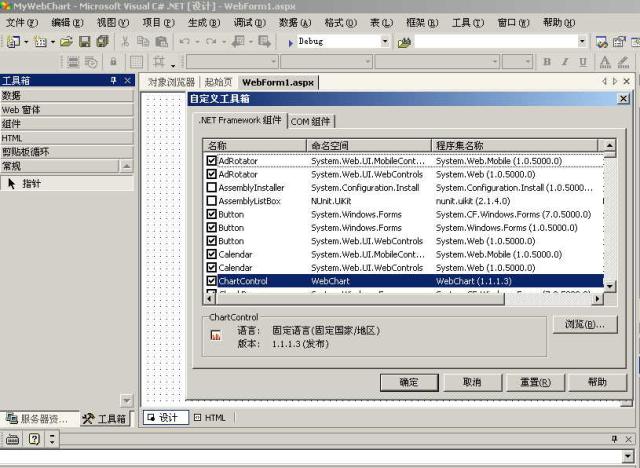The height and width of the screenshot is (468, 640).
Task: Uncheck Button checkbox for System.Windows.Forms (1.0.5000.0)
Action: (211, 228)
